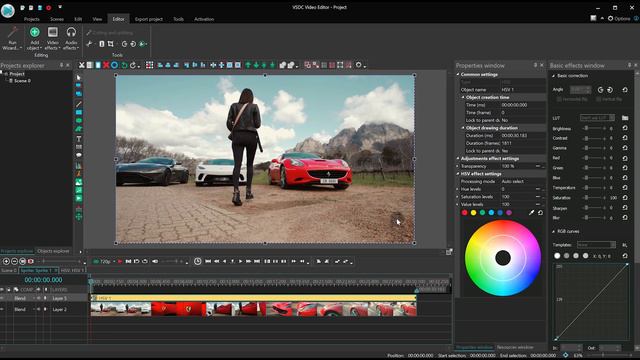The height and width of the screenshot is (360, 640).
Task: Click the red delete X in editor toolbar
Action: pos(106,65)
